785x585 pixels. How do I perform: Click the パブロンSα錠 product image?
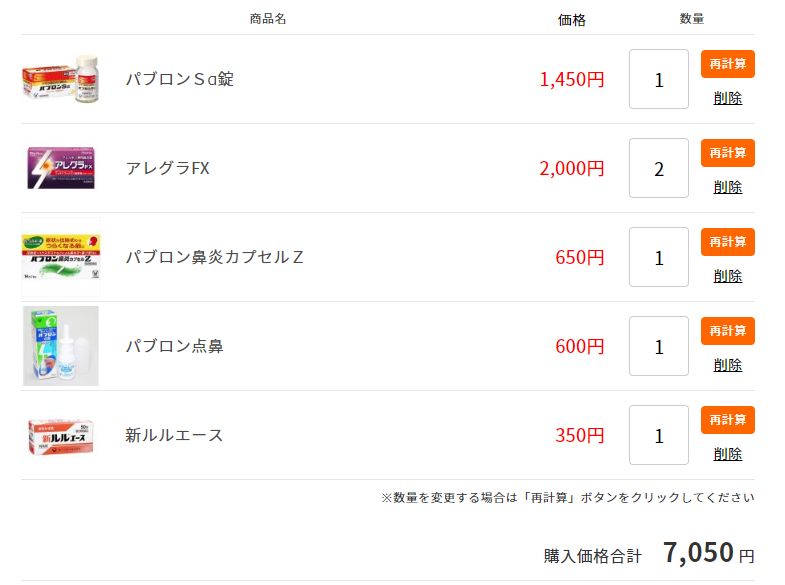point(61,79)
